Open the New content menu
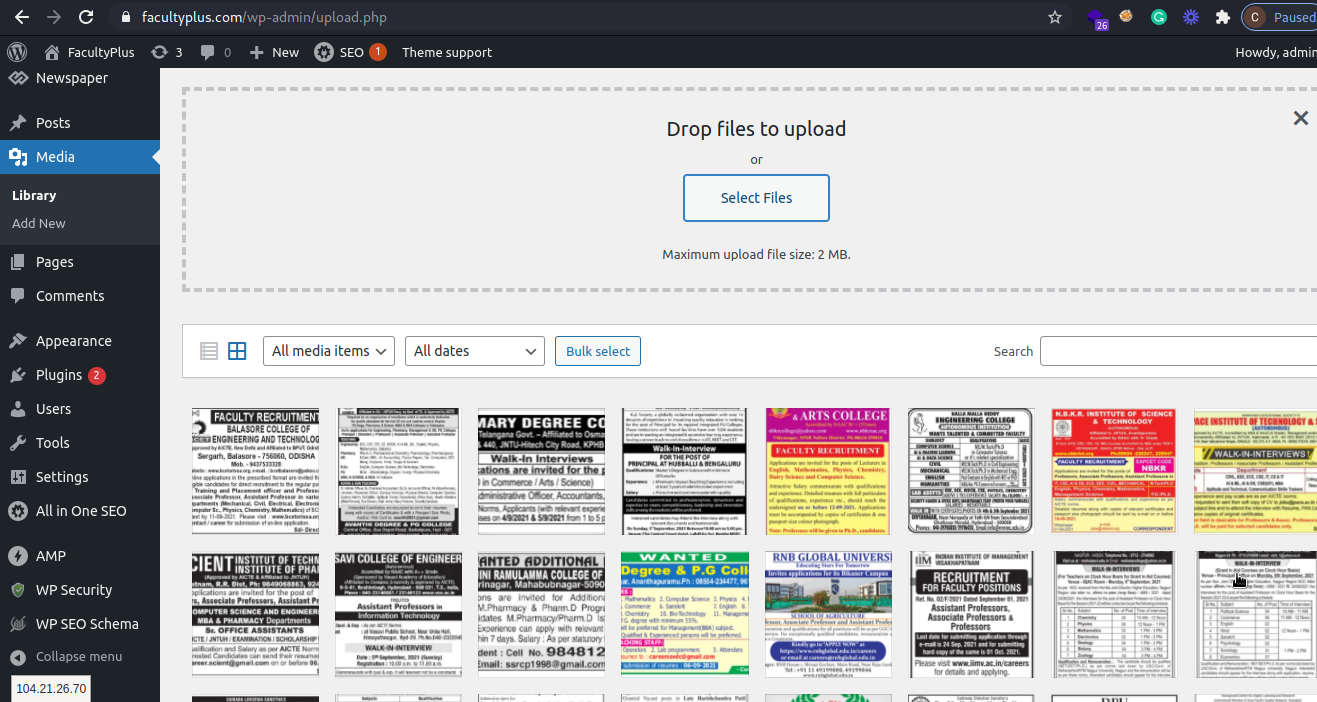Image resolution: width=1317 pixels, height=702 pixels. [274, 52]
